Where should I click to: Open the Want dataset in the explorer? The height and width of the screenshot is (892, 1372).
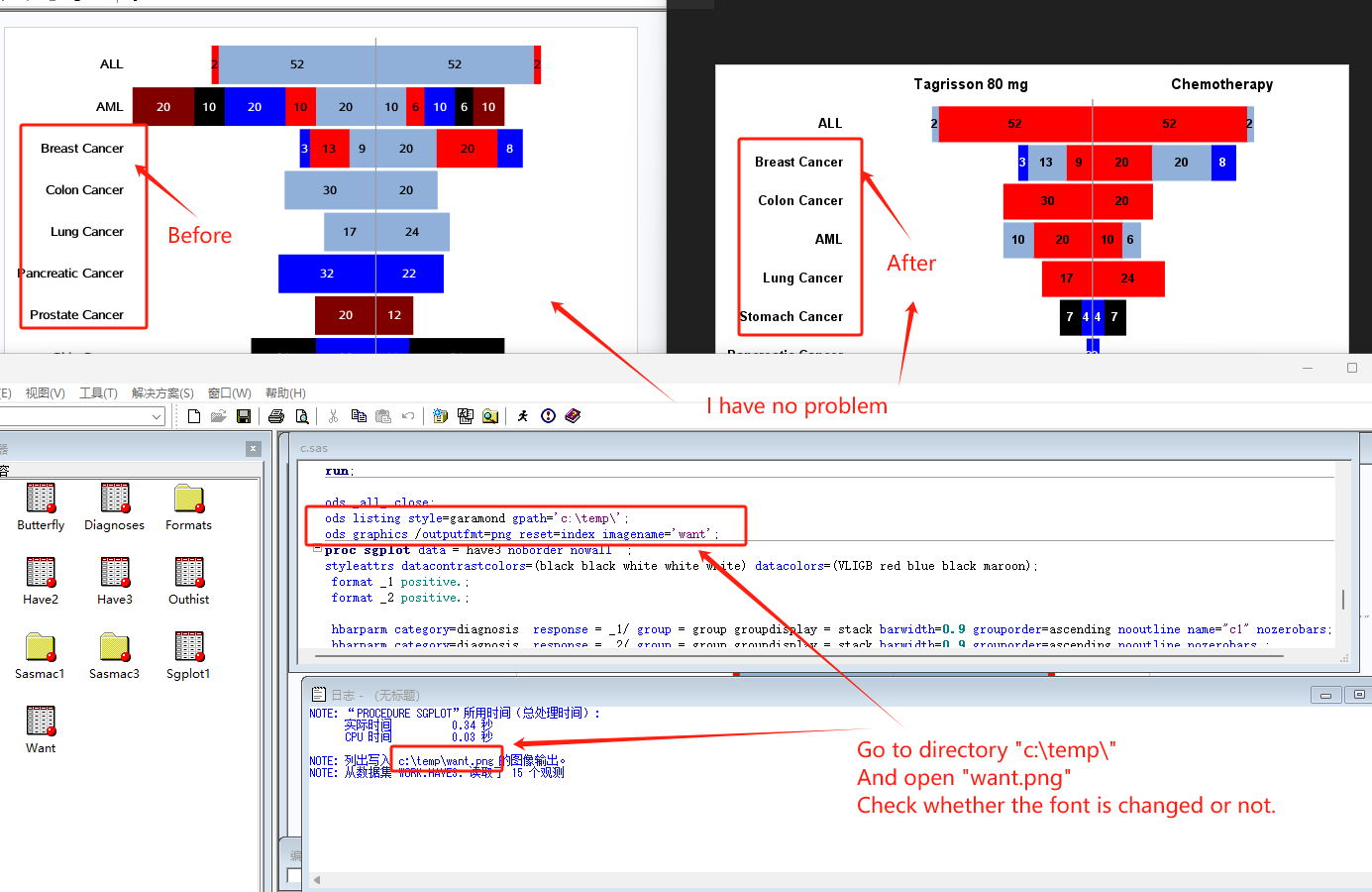coord(40,728)
